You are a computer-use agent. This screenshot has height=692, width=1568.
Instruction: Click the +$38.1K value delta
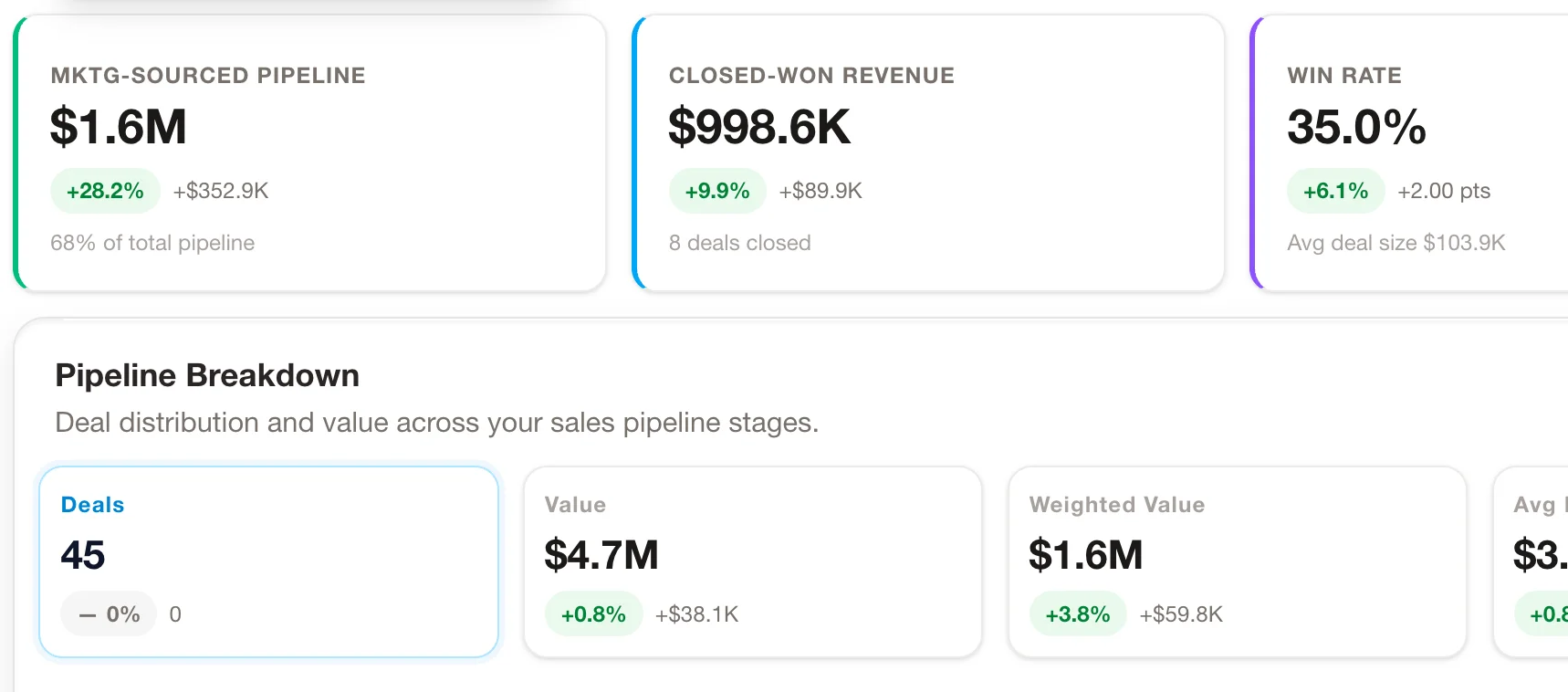point(697,614)
